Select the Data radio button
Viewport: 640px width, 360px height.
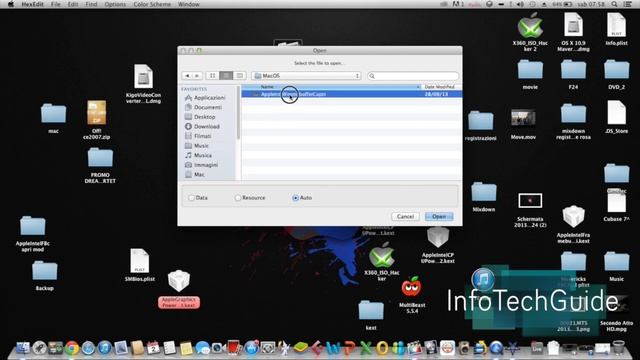[191, 198]
